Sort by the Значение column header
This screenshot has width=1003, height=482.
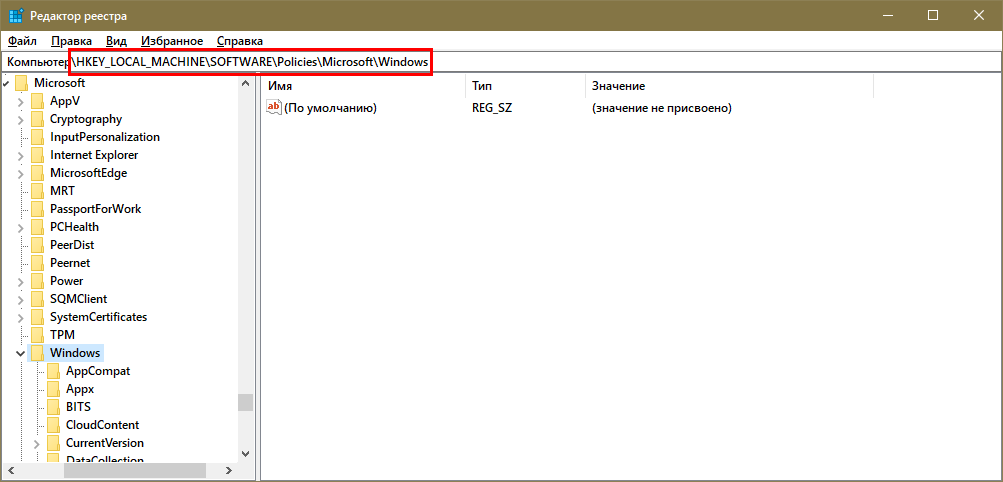(729, 86)
